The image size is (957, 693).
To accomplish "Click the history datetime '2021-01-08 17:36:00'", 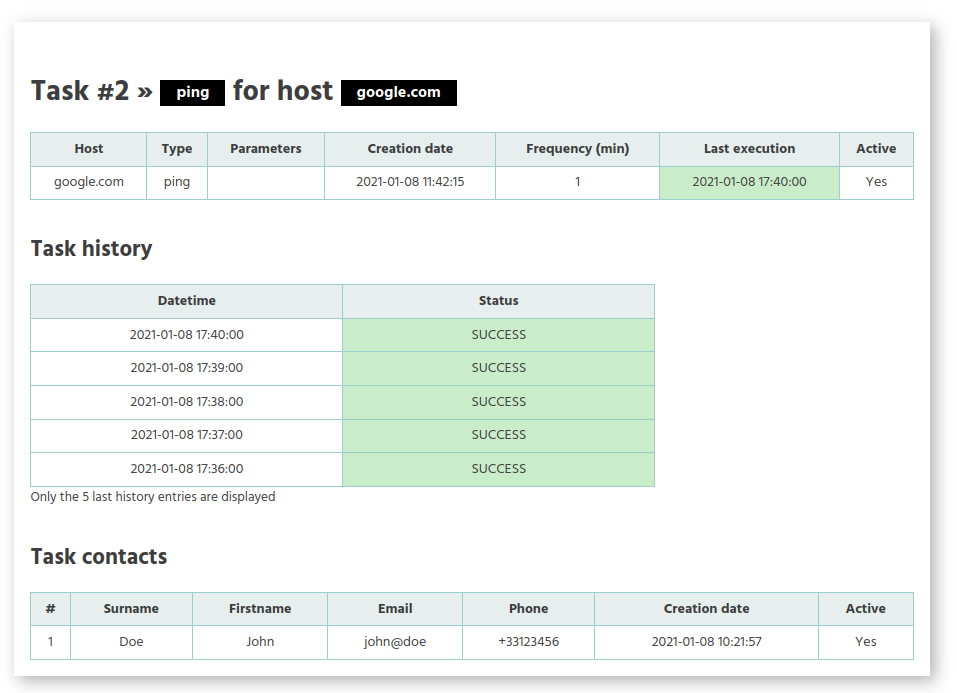I will click(x=187, y=469).
